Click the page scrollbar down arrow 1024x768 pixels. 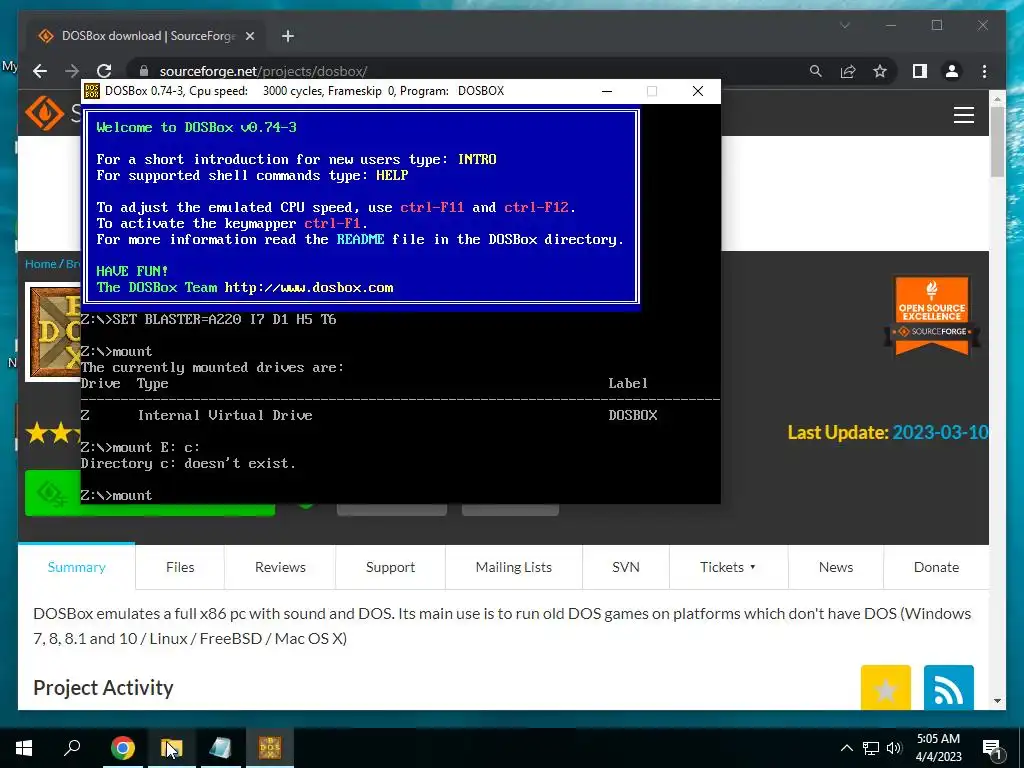pos(997,701)
